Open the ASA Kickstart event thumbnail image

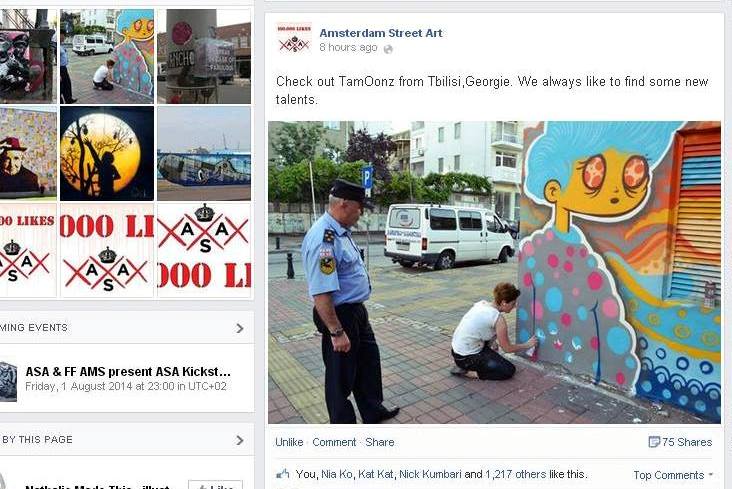point(8,381)
